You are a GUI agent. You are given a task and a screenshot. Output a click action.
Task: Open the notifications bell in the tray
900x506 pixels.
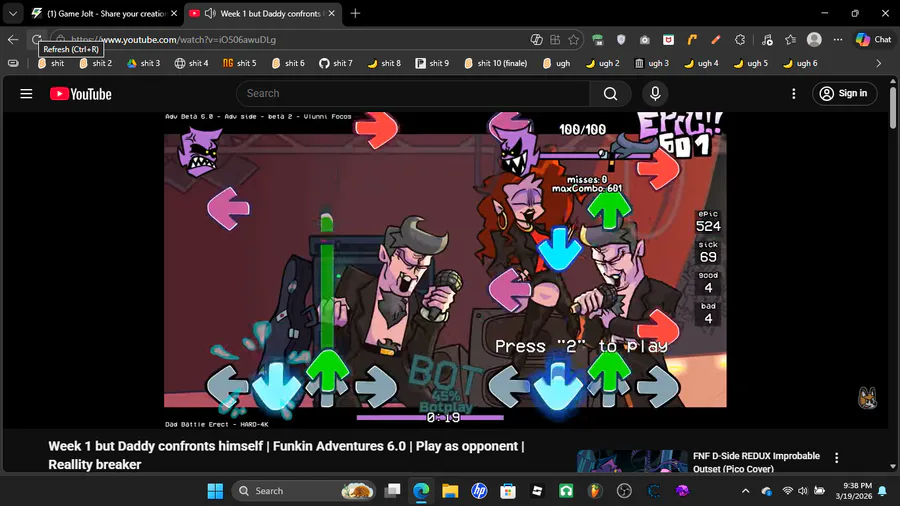[x=882, y=491]
